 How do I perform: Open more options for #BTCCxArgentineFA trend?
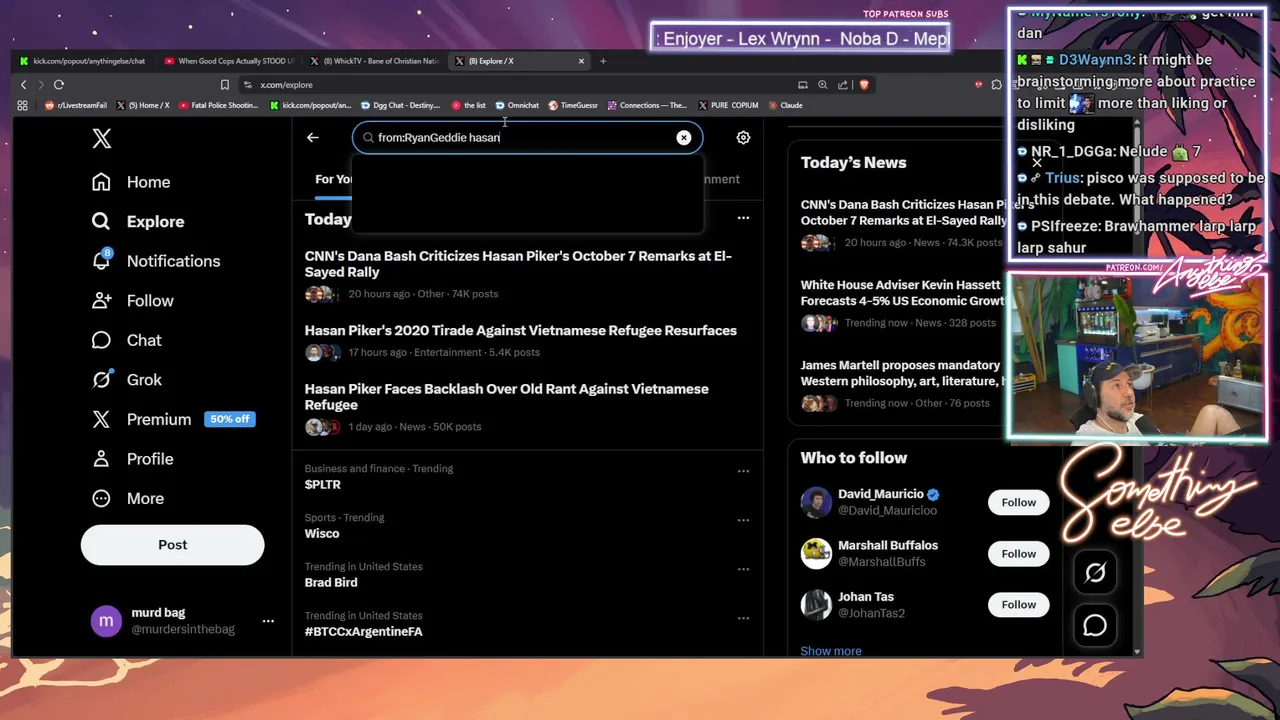coord(743,618)
